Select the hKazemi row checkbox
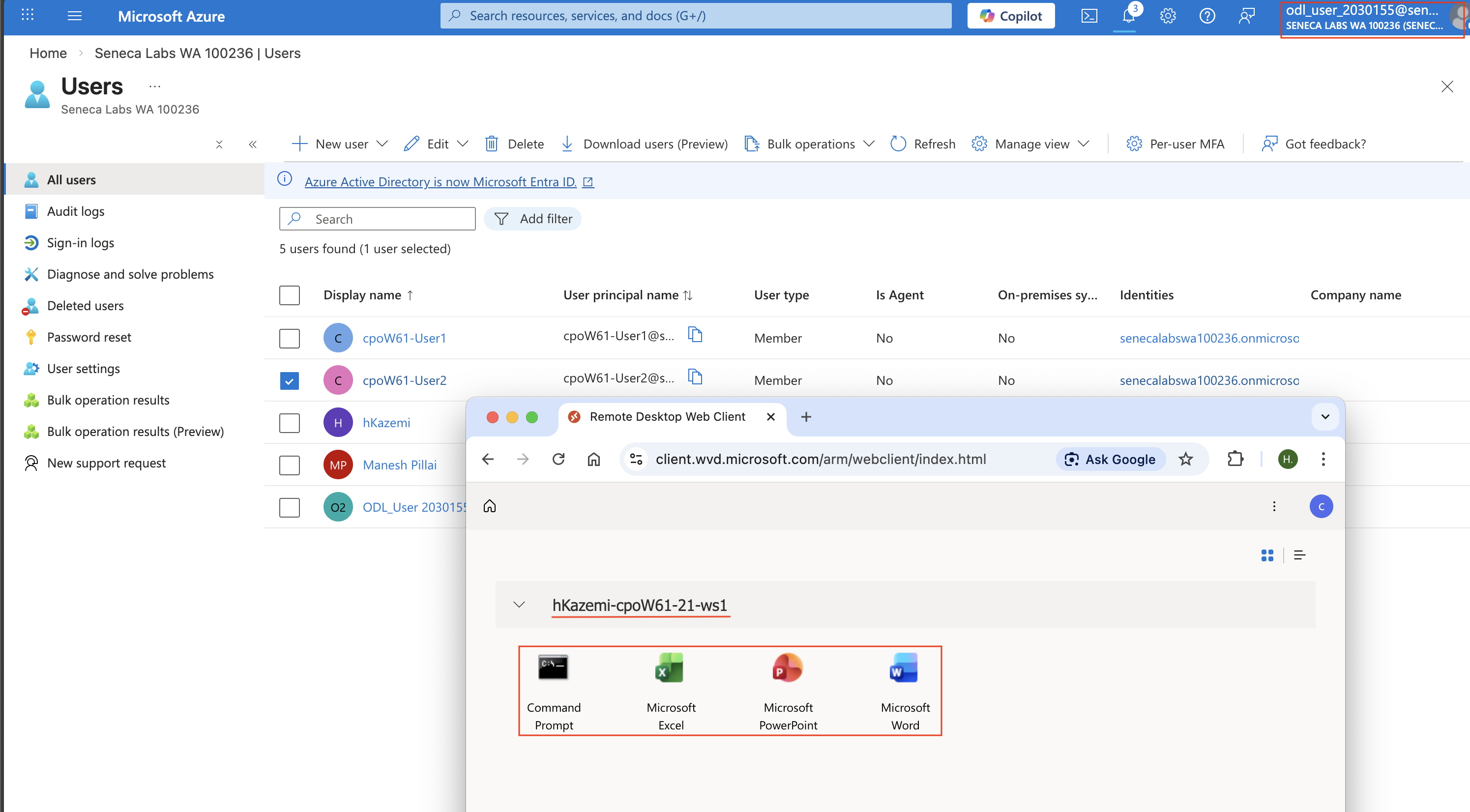The width and height of the screenshot is (1470, 812). (x=289, y=423)
